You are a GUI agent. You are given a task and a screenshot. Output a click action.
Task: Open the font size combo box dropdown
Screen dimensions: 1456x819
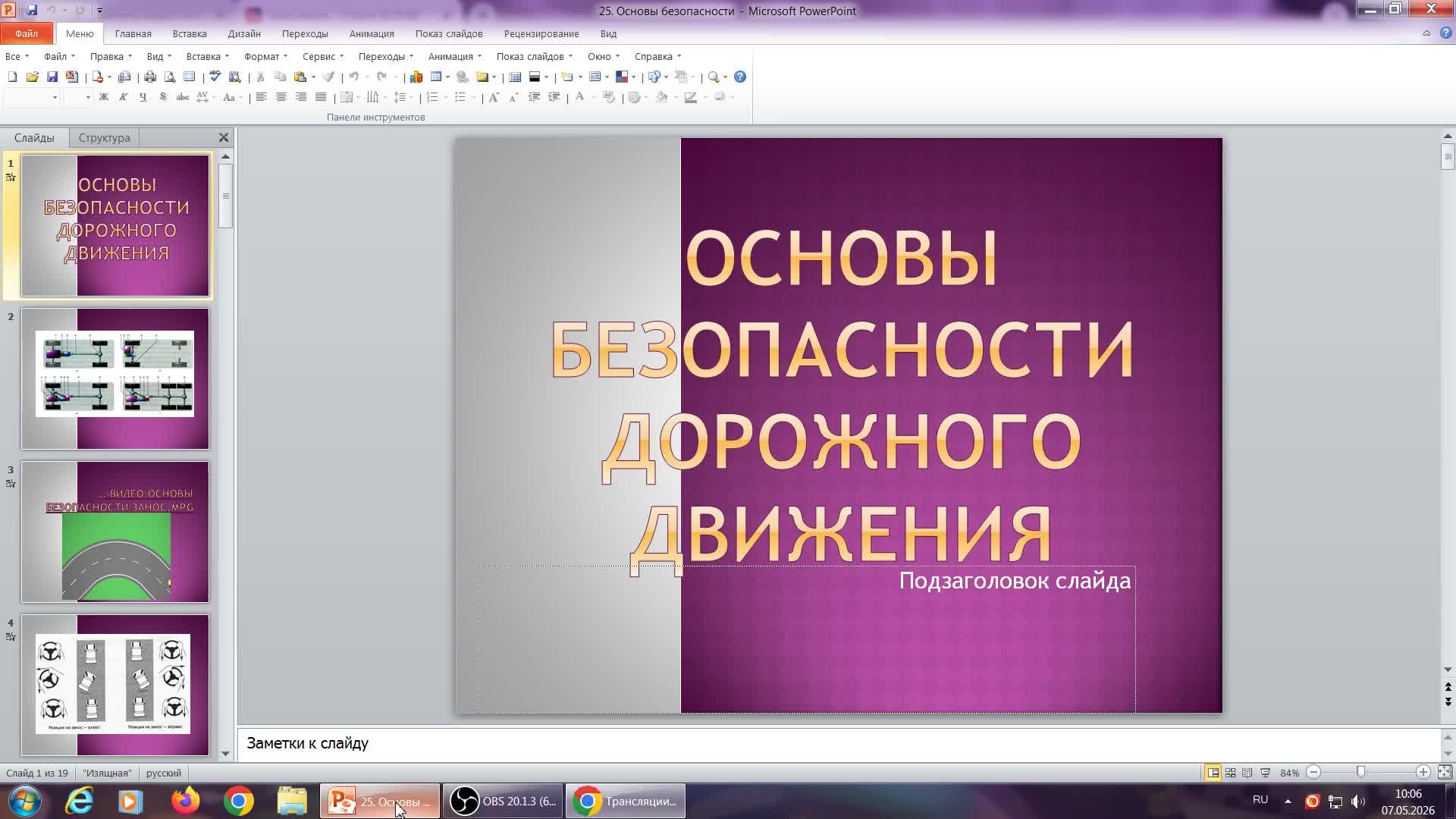[88, 97]
